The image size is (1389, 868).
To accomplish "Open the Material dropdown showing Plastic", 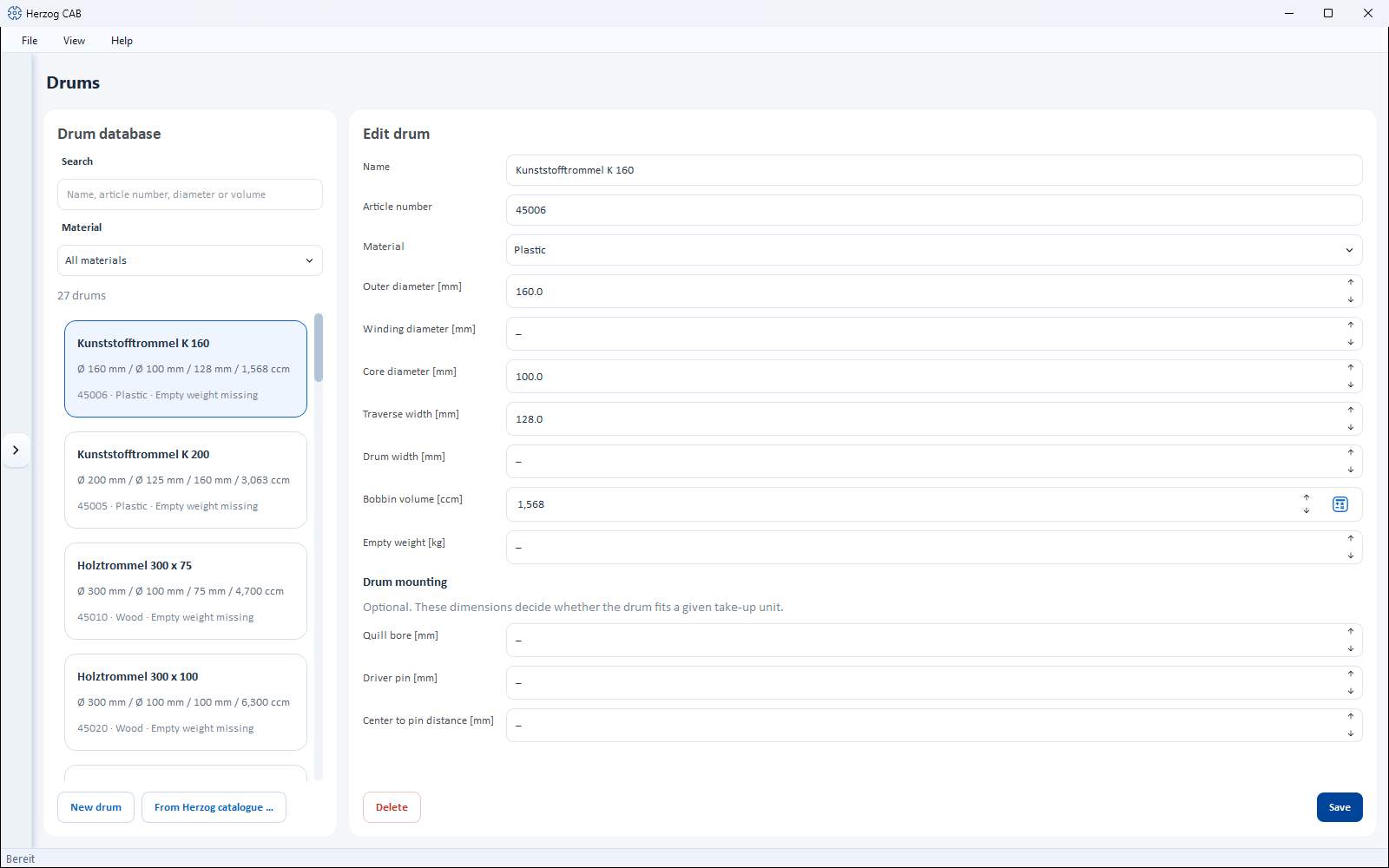I will [x=934, y=250].
